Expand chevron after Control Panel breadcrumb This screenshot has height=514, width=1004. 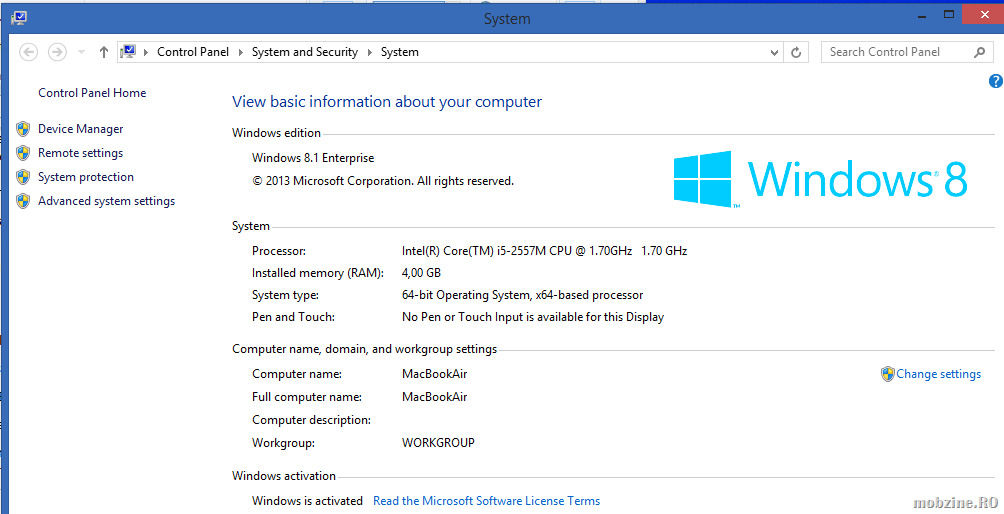pos(241,52)
